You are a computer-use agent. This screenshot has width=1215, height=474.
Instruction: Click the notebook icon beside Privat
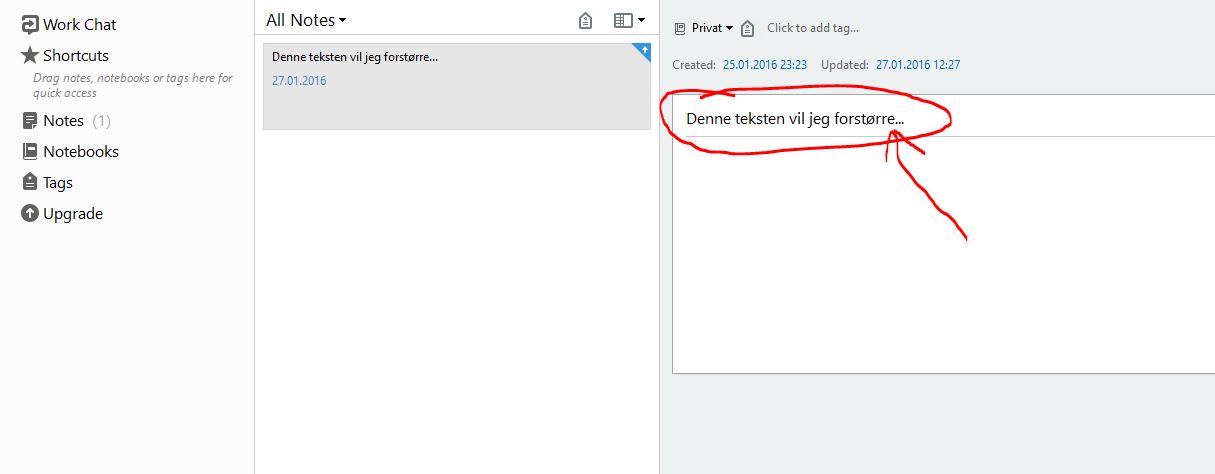click(x=680, y=29)
